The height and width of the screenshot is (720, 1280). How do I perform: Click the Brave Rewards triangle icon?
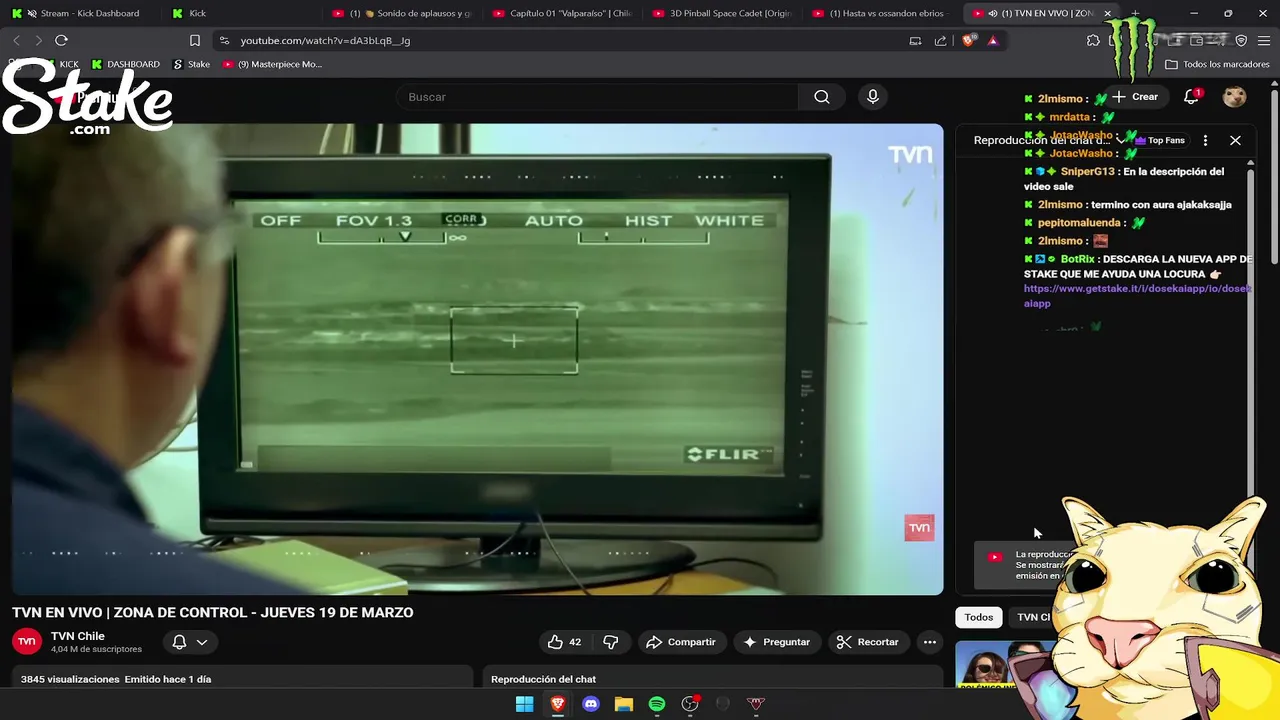point(992,40)
